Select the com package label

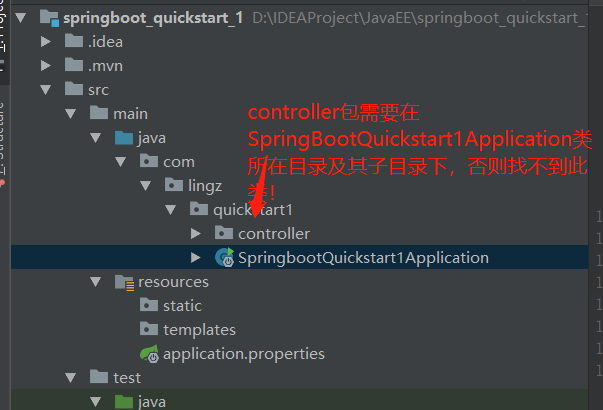click(179, 162)
